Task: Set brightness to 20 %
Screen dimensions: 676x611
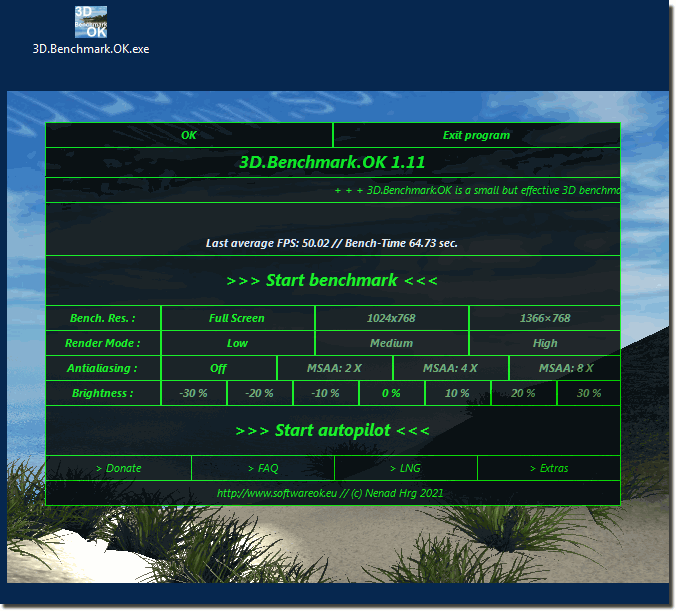Action: tap(523, 393)
